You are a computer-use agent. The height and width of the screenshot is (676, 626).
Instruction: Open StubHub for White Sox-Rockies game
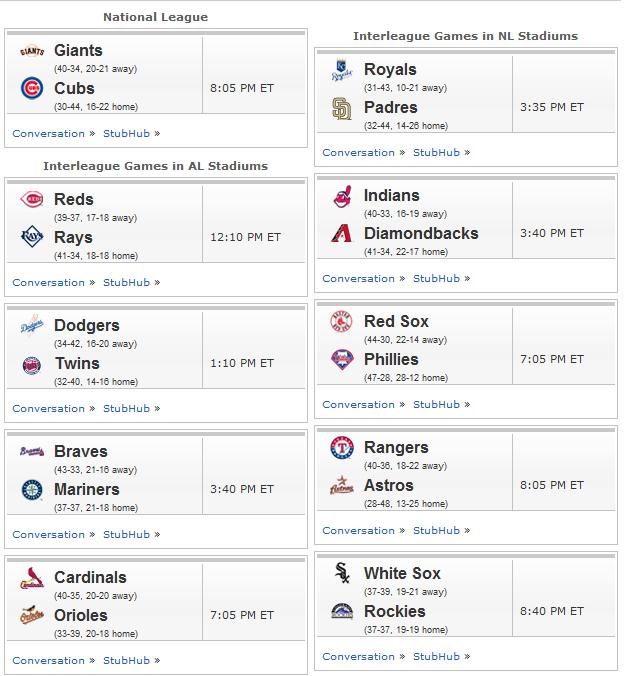pyautogui.click(x=436, y=657)
